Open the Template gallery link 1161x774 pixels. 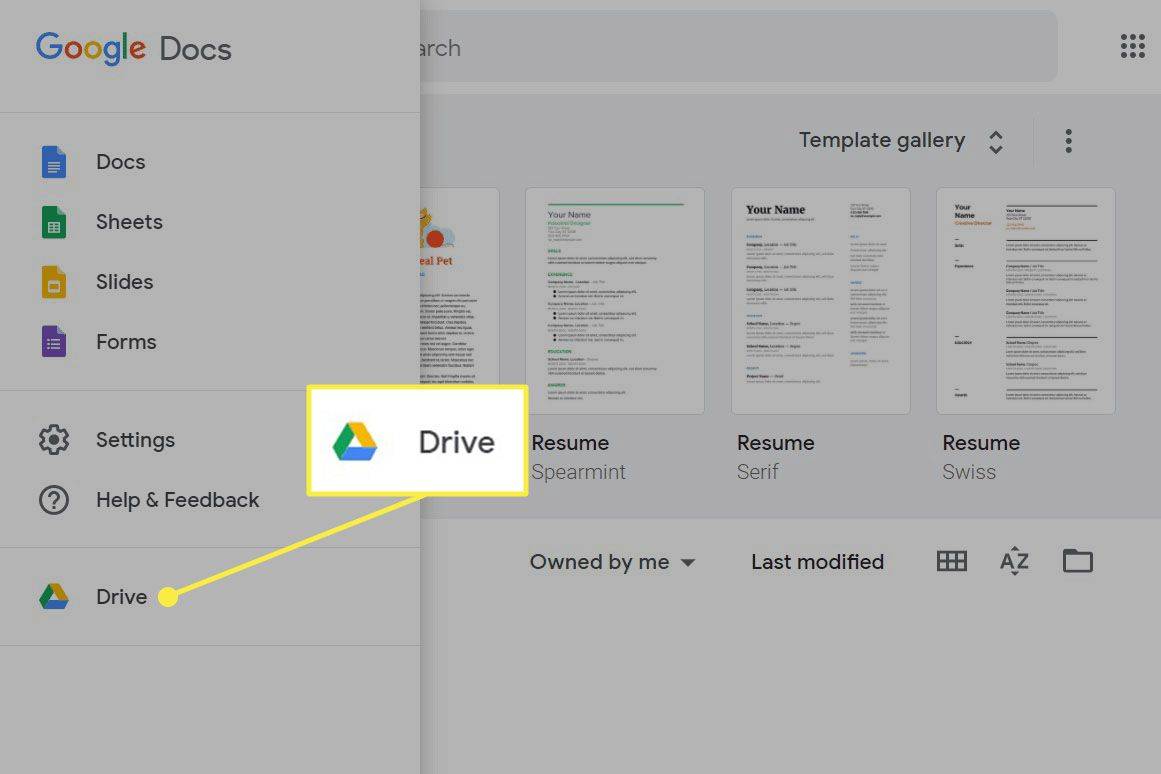coord(882,141)
